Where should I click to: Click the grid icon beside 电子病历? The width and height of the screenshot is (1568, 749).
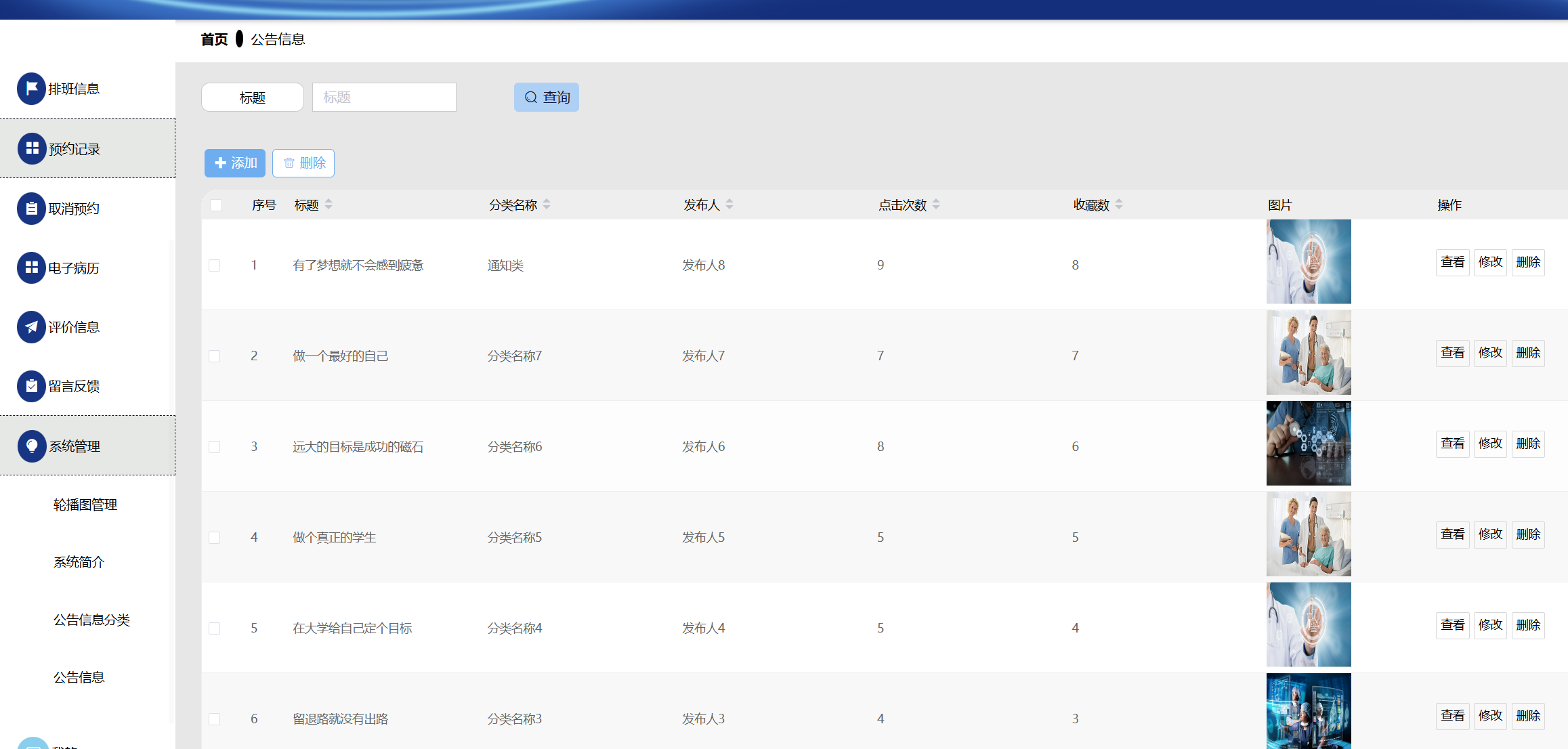pos(31,267)
